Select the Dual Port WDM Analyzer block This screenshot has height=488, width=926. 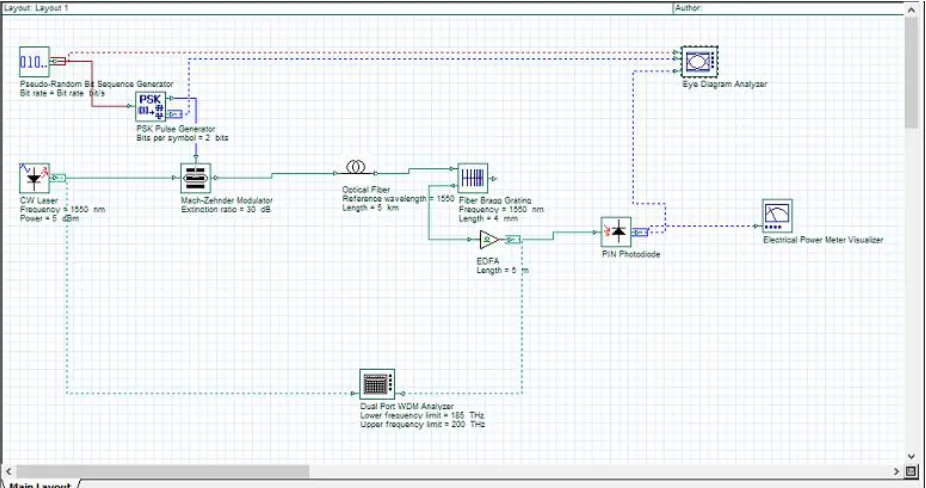377,385
